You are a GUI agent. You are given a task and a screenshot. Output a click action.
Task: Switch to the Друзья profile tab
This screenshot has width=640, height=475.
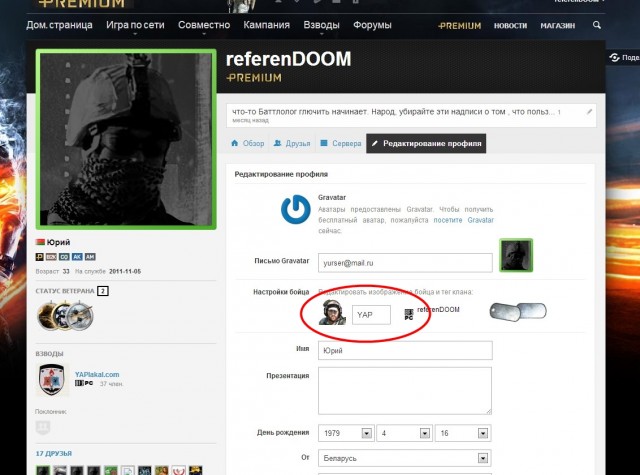(292, 144)
